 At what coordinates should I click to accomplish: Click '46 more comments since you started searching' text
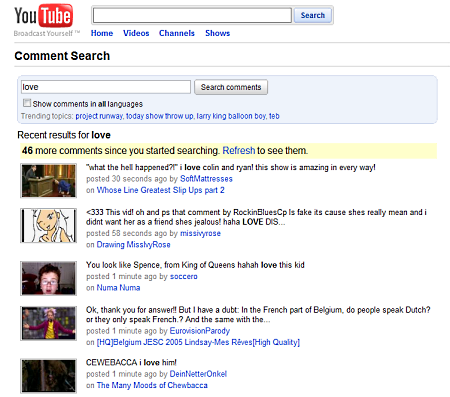(x=121, y=151)
